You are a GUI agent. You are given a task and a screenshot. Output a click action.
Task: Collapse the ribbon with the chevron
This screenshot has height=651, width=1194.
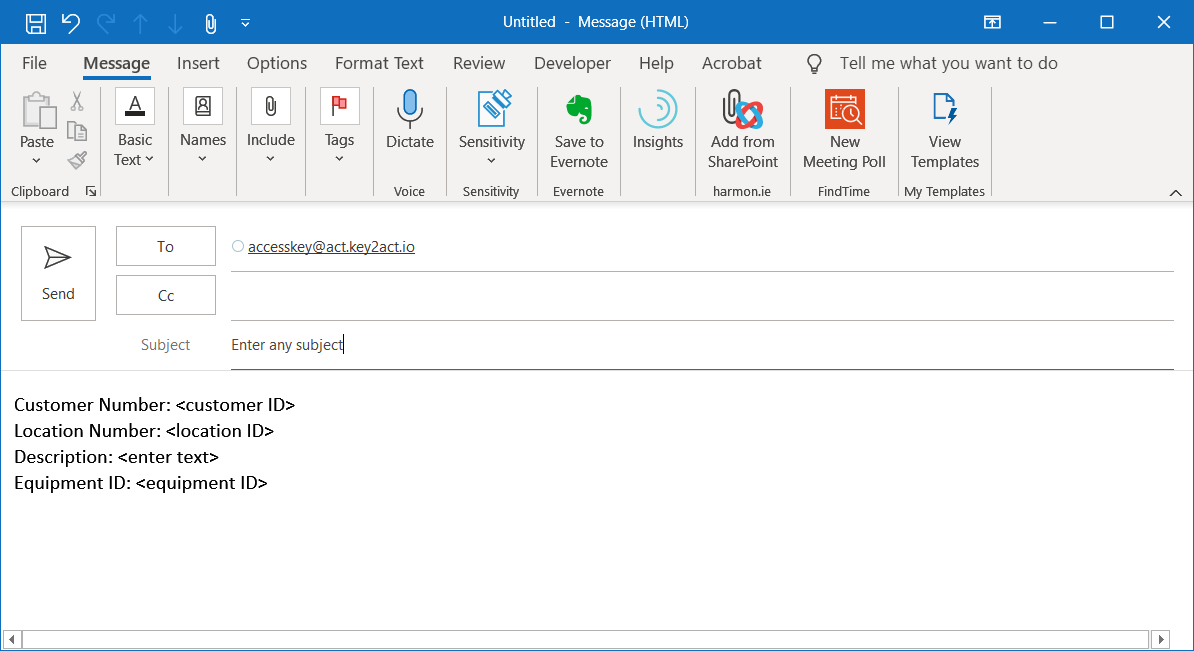pos(1175,192)
